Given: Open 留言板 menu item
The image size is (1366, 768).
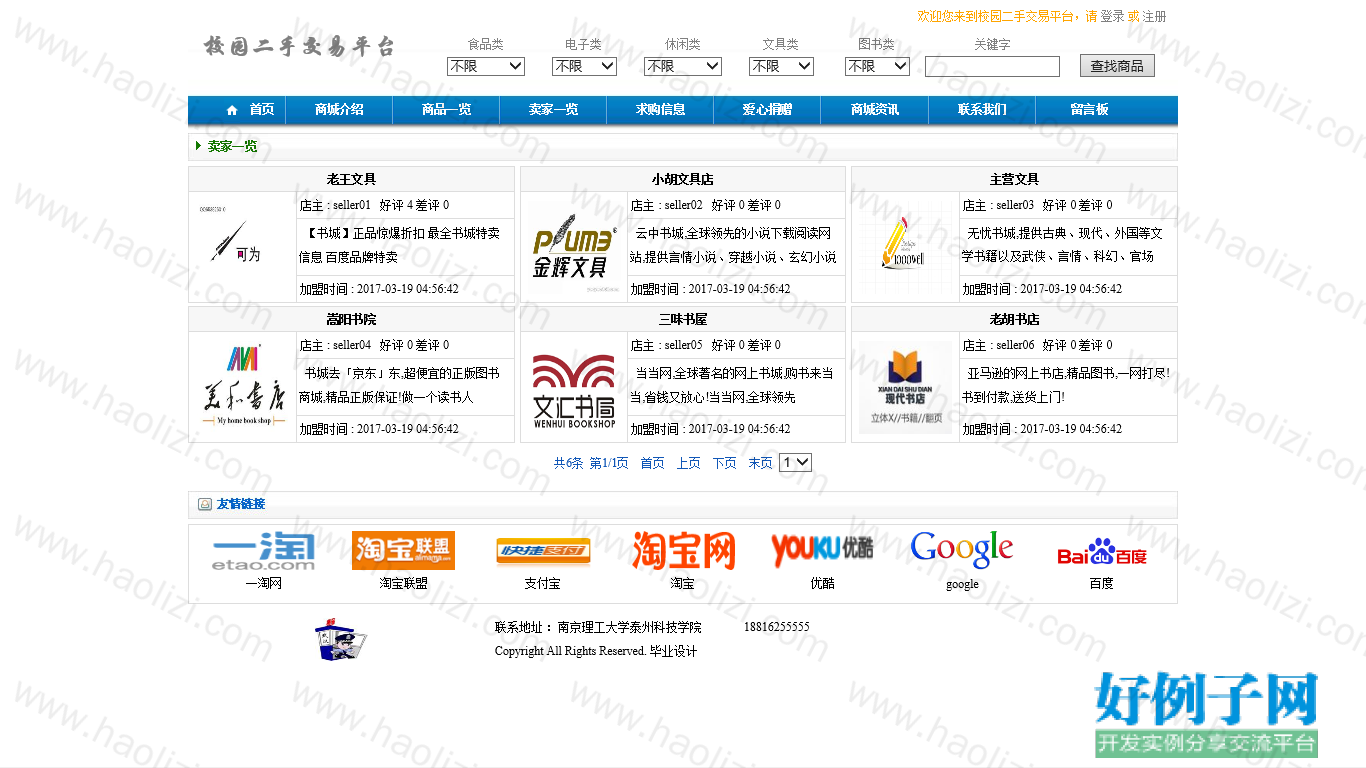Looking at the screenshot, I should coord(1089,110).
